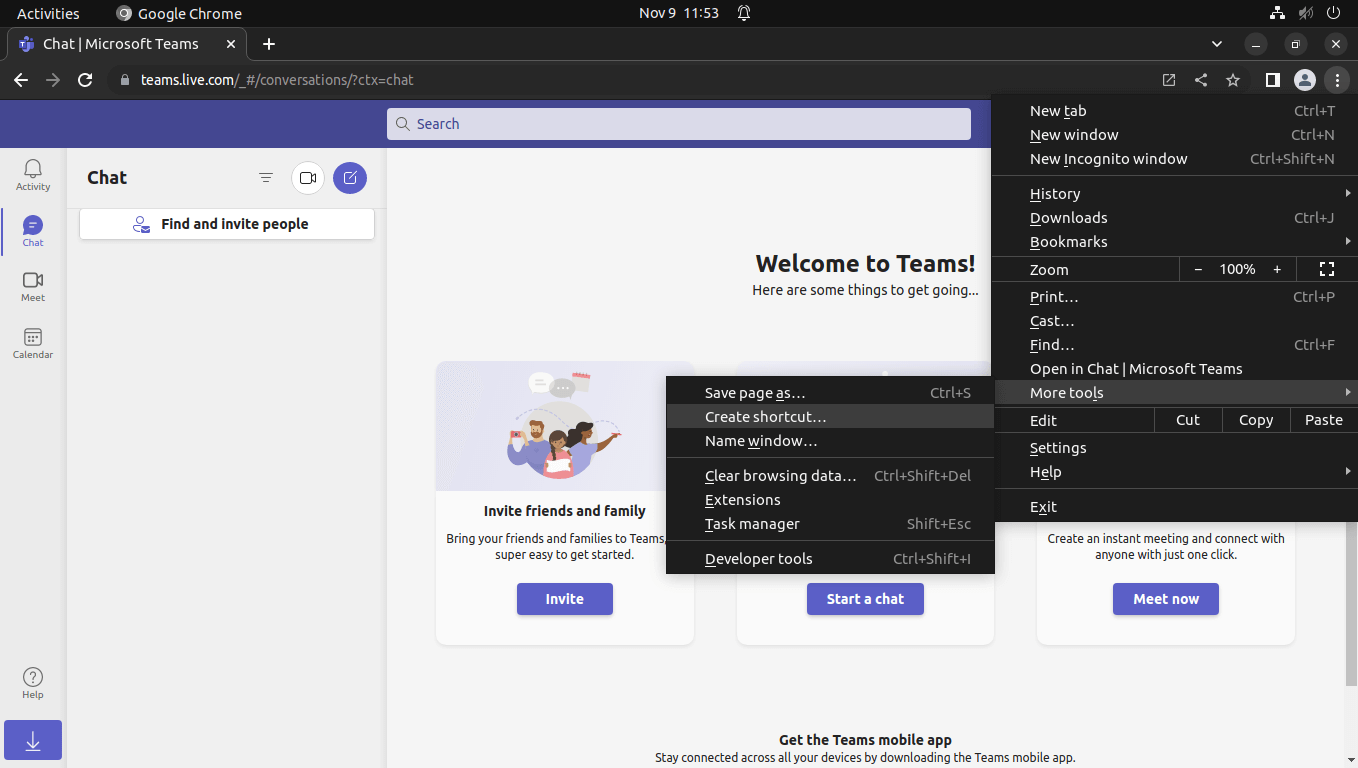This screenshot has height=768, width=1358.
Task: Open the Meet section from sidebar
Action: (x=32, y=287)
